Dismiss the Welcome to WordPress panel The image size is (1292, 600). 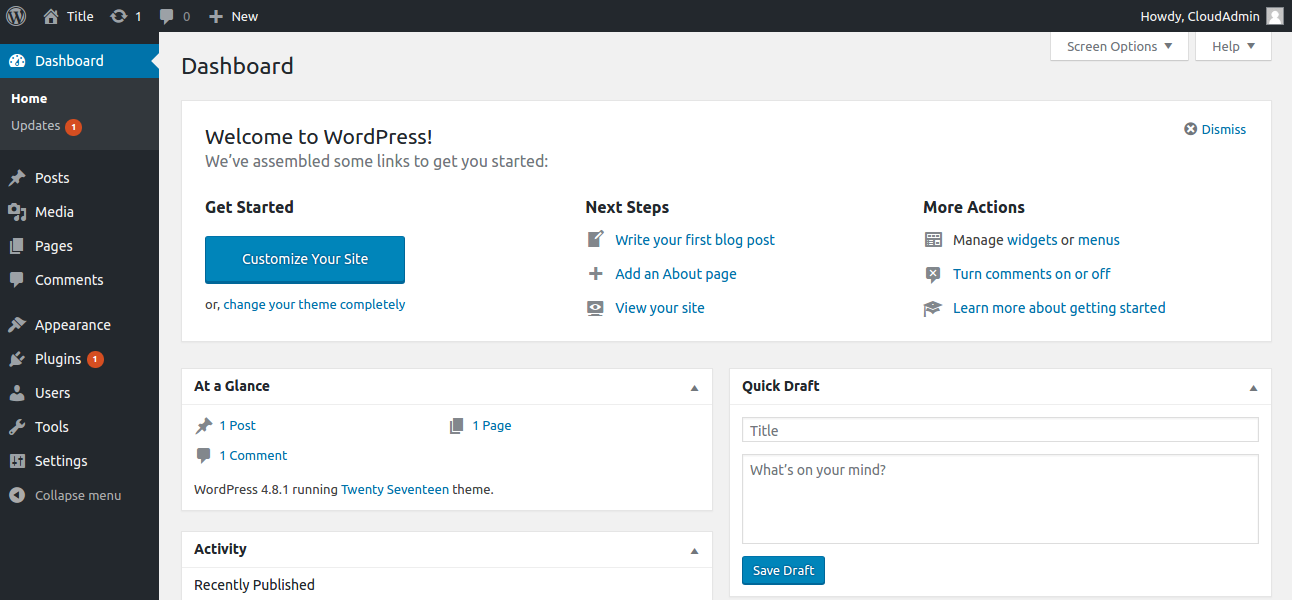click(x=1215, y=129)
